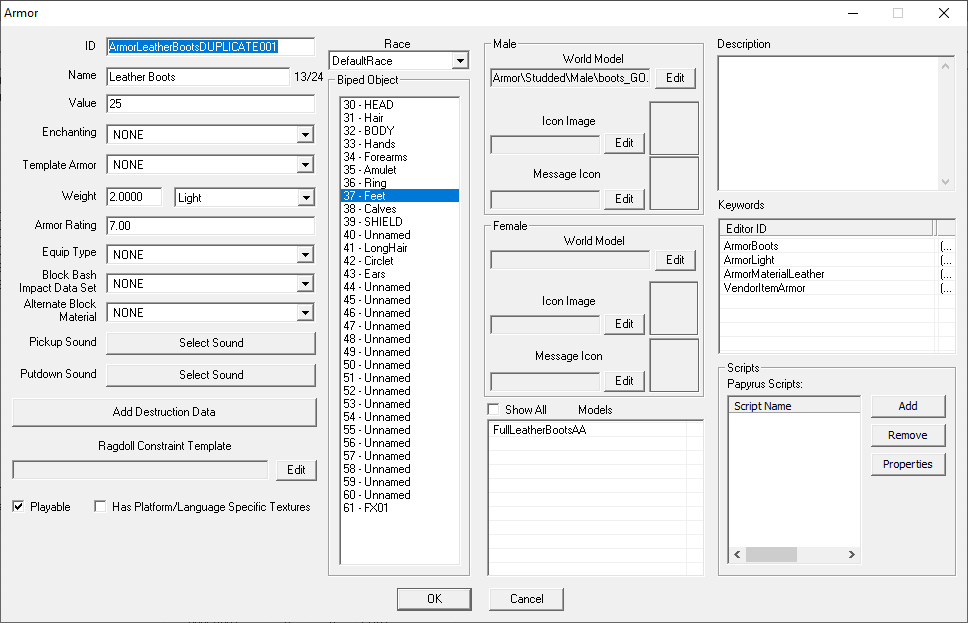
Task: Click the Pickup Sound Select Sound button
Action: coord(211,343)
